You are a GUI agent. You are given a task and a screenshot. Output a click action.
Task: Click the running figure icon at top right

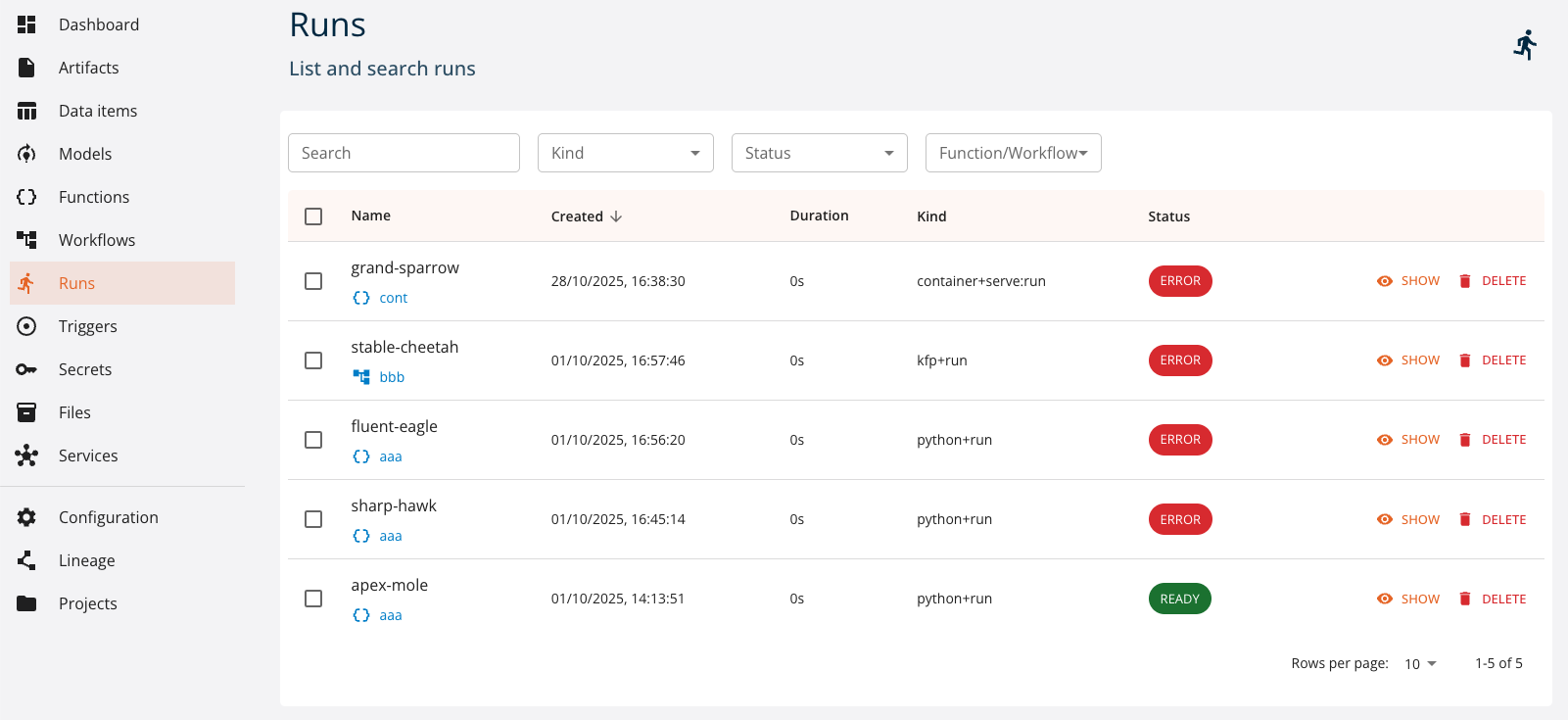1525,45
